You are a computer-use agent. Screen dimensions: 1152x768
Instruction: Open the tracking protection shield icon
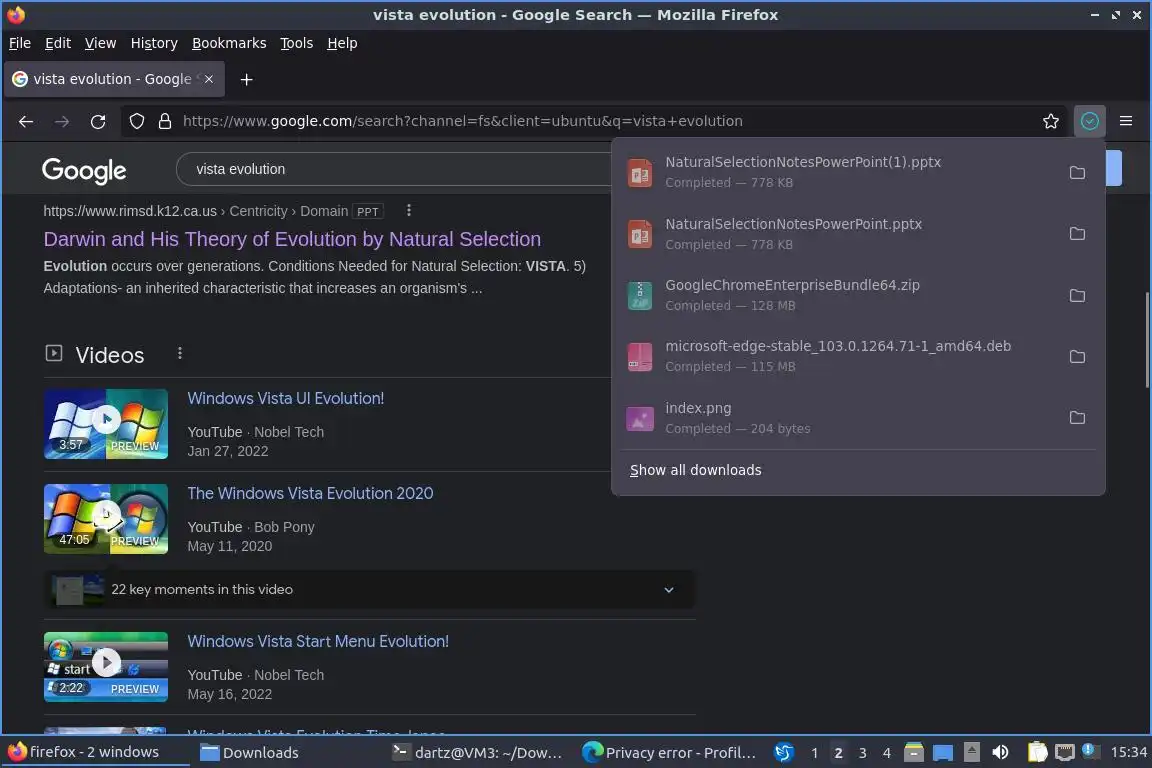137,121
